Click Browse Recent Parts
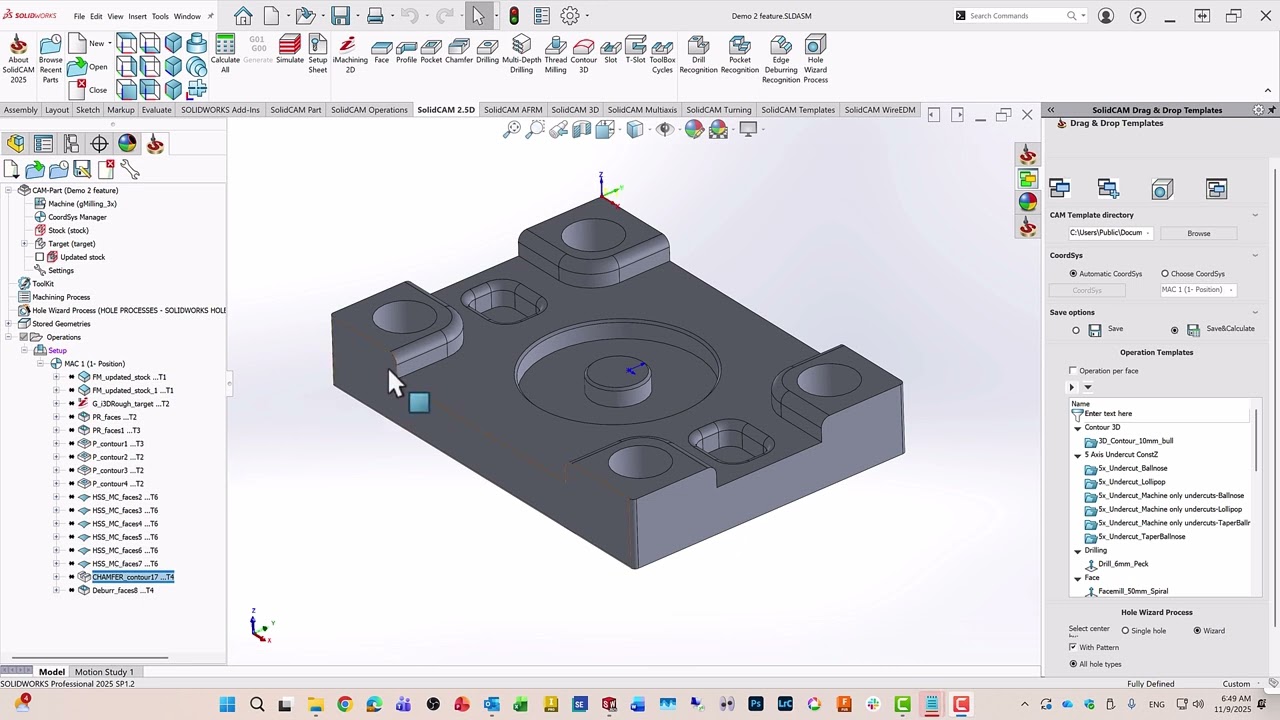Viewport: 1280px width, 720px height. click(x=51, y=59)
